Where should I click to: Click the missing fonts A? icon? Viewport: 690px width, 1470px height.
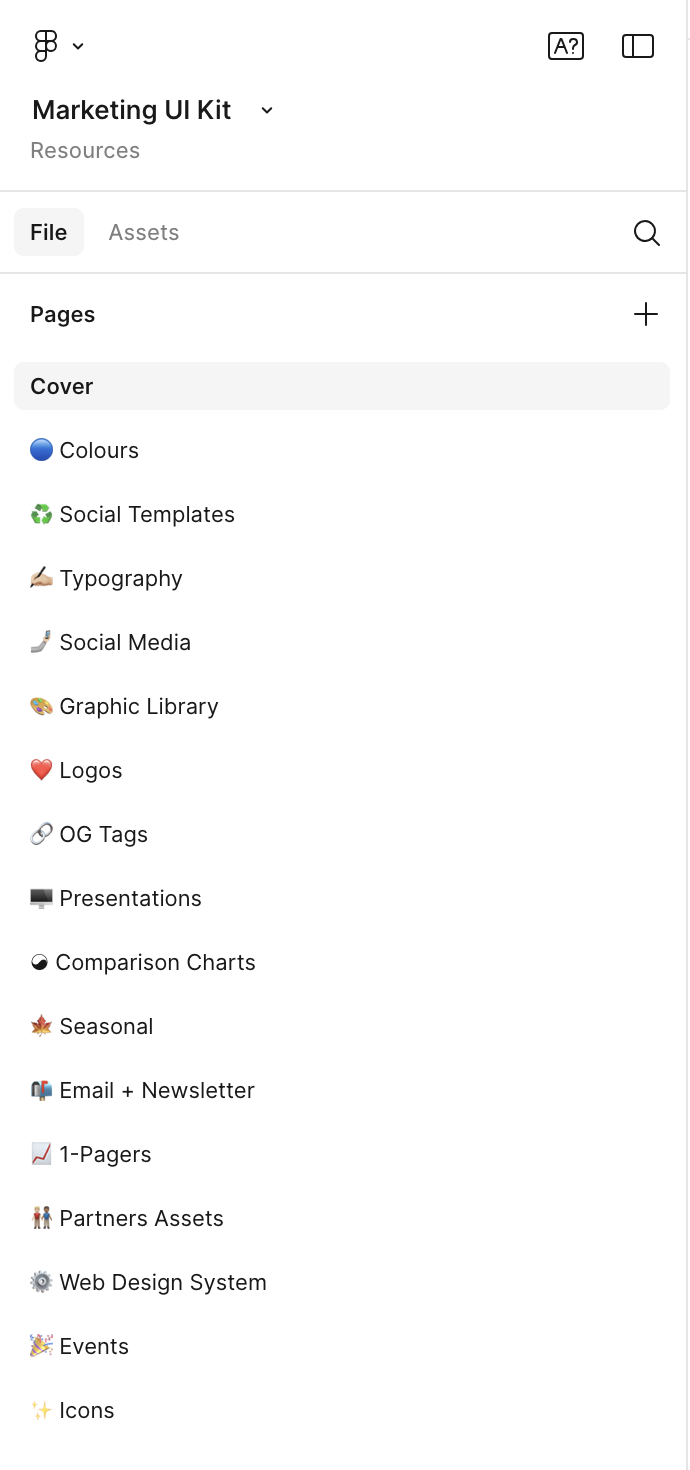pos(566,46)
